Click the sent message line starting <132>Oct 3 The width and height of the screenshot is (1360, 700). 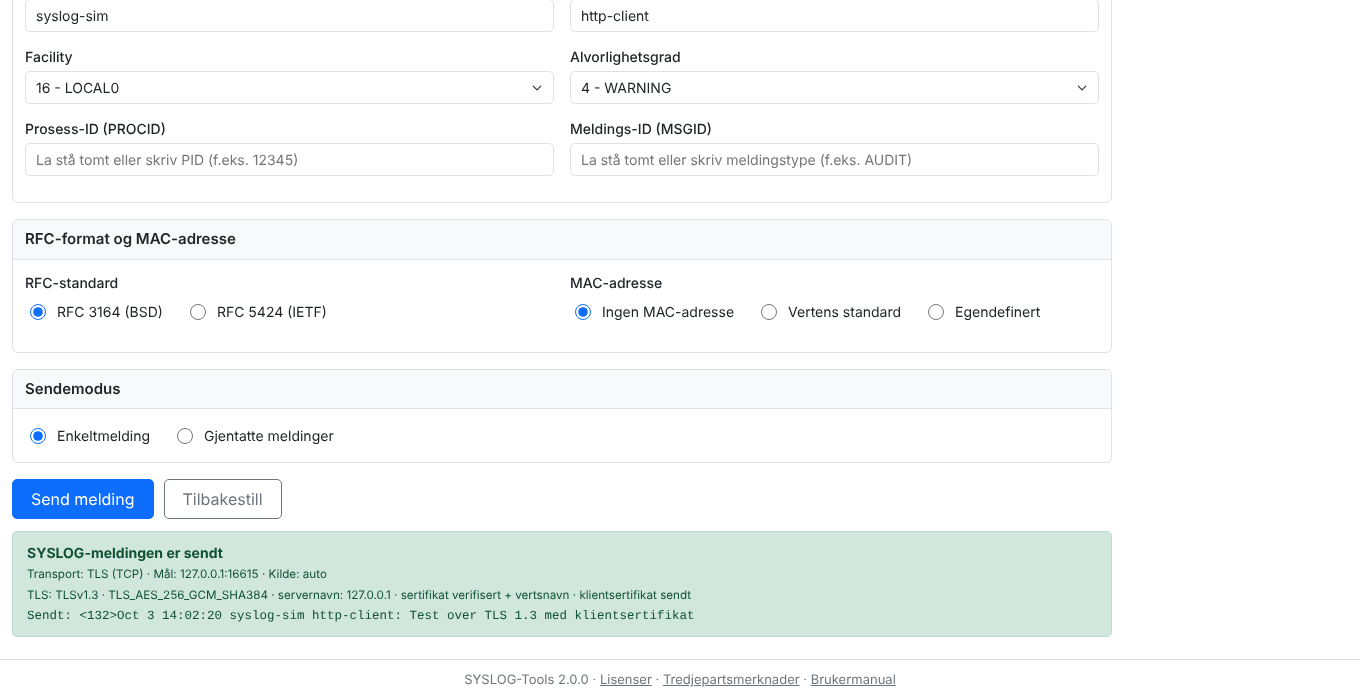(x=360, y=615)
